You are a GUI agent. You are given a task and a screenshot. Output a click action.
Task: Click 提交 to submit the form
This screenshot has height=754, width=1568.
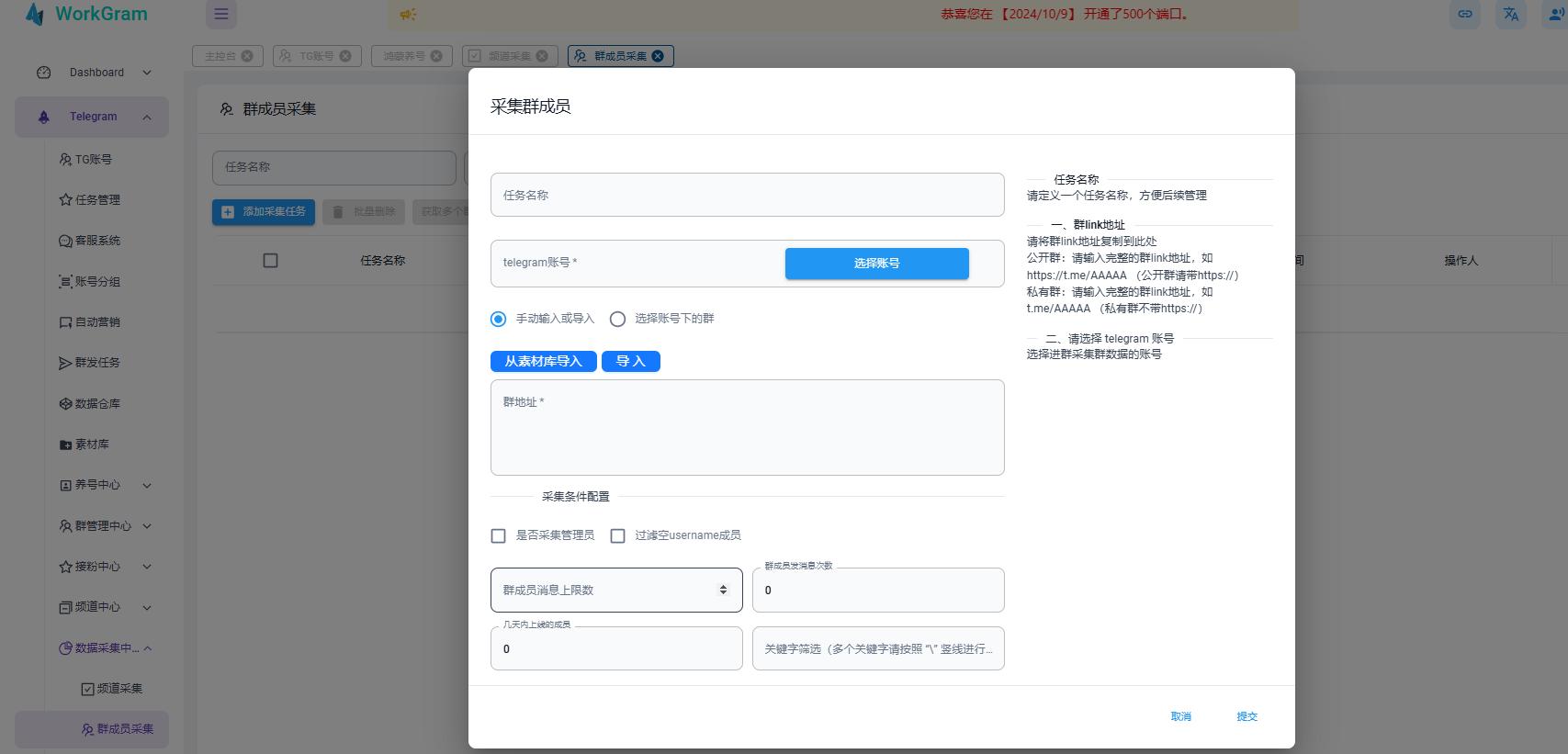pos(1247,716)
